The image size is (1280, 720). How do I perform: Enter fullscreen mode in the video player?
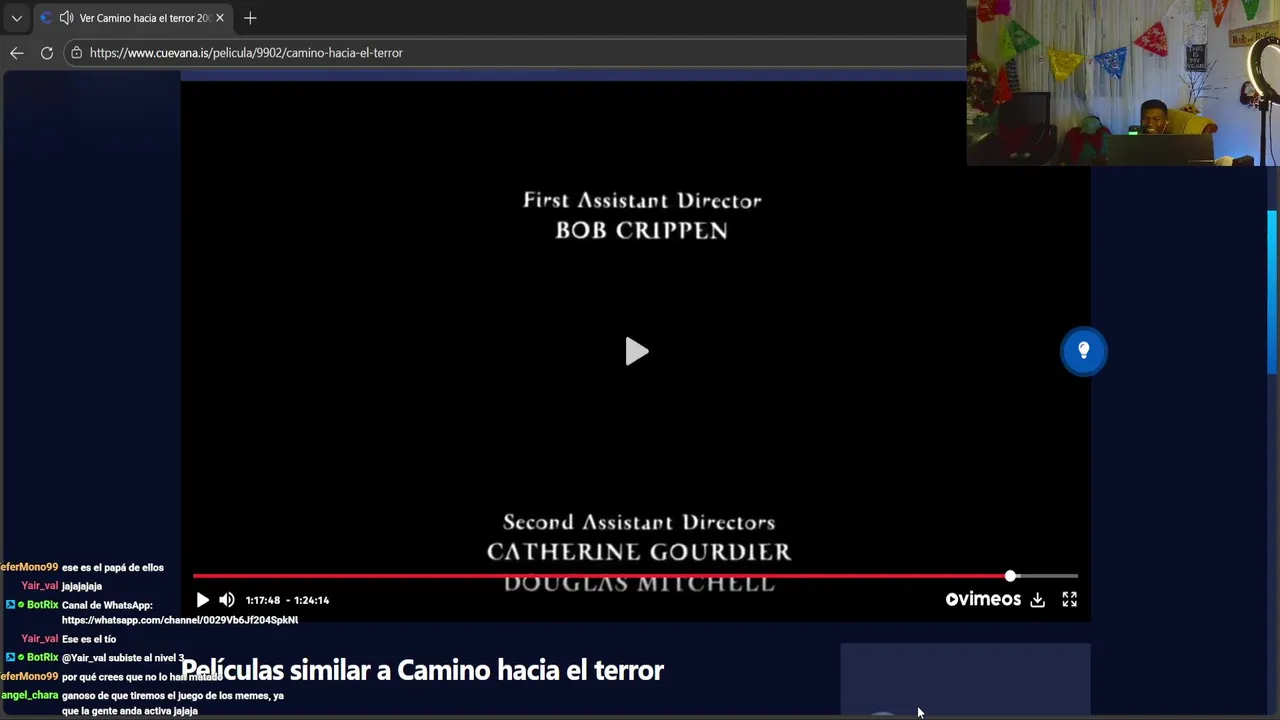point(1069,600)
